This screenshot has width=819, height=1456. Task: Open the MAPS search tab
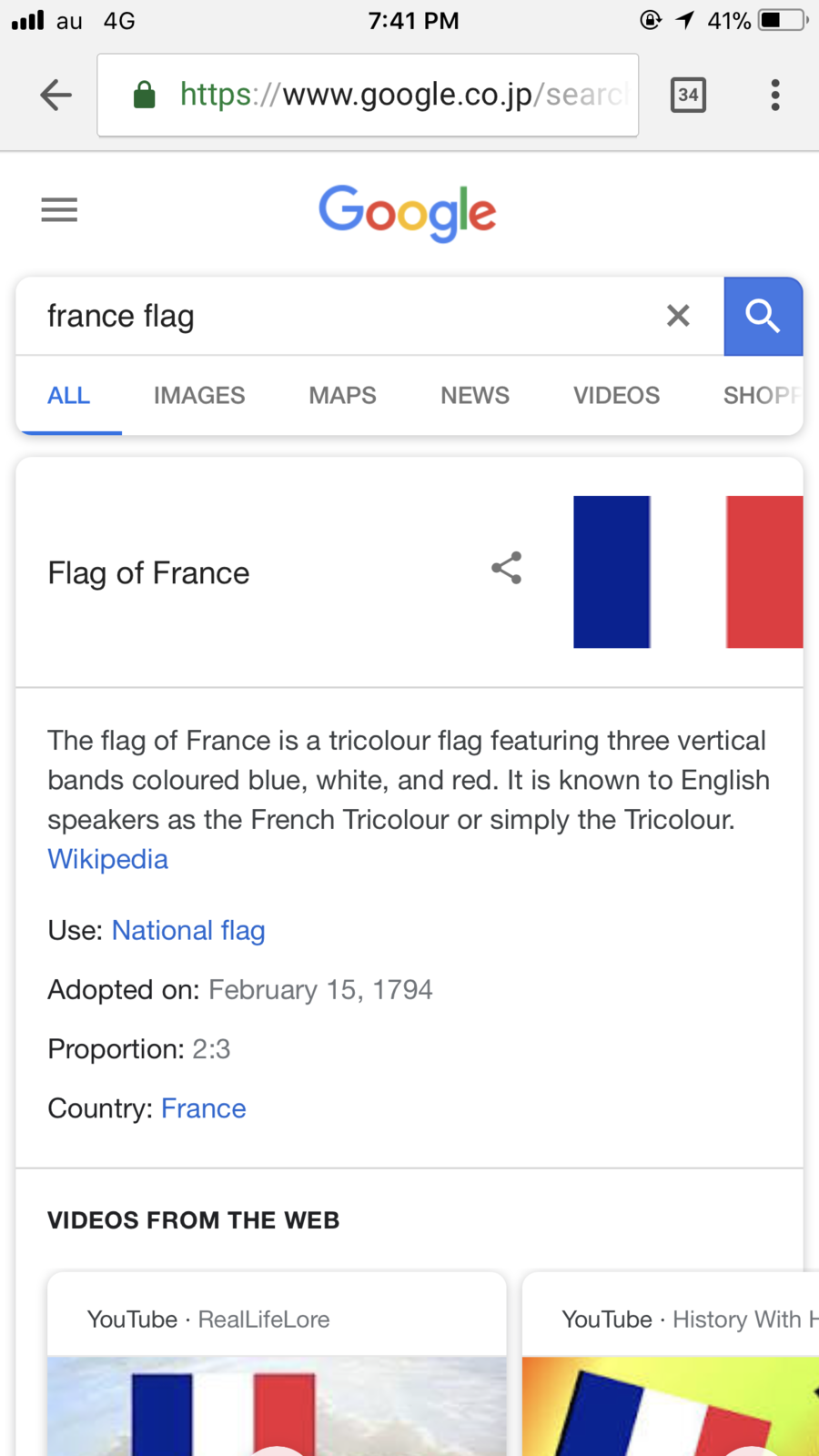click(x=342, y=395)
